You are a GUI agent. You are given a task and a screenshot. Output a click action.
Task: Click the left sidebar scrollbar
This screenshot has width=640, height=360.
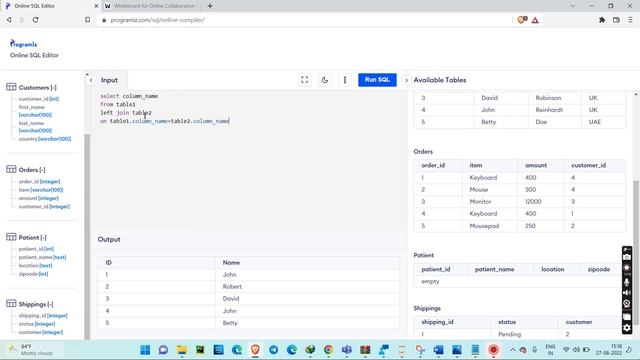[87, 237]
